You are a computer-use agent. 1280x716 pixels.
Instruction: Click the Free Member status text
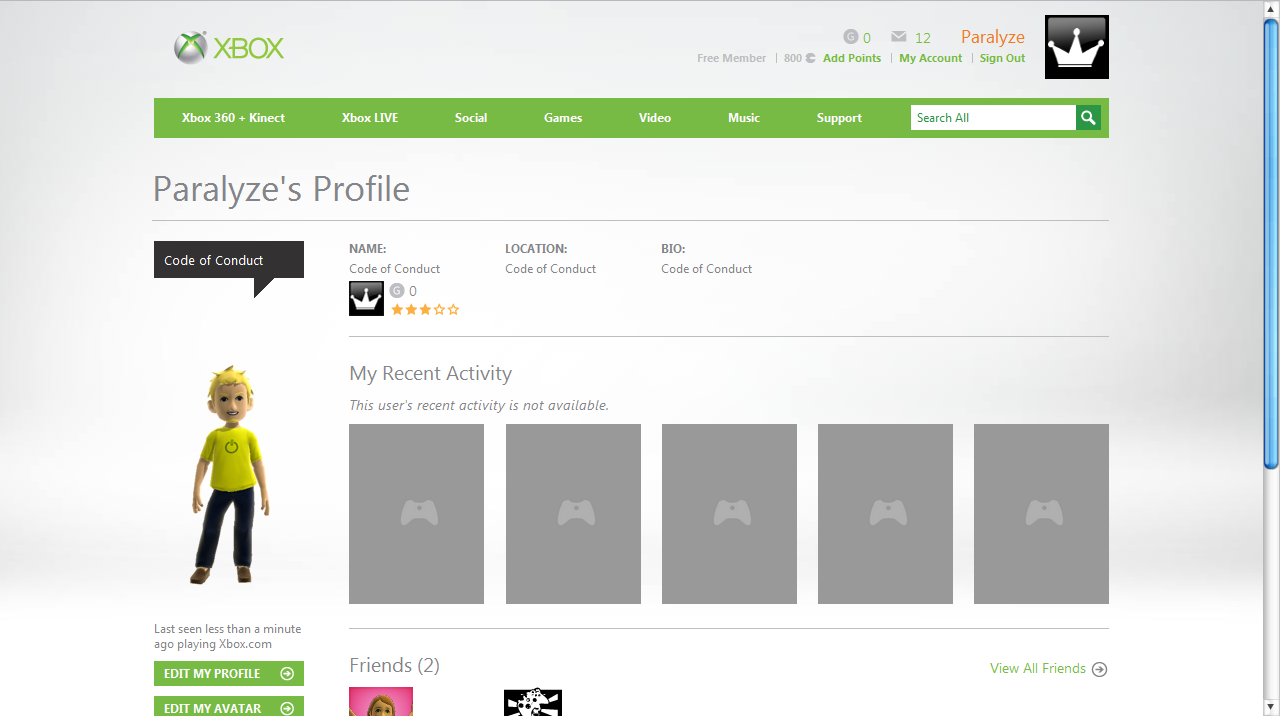coord(732,58)
